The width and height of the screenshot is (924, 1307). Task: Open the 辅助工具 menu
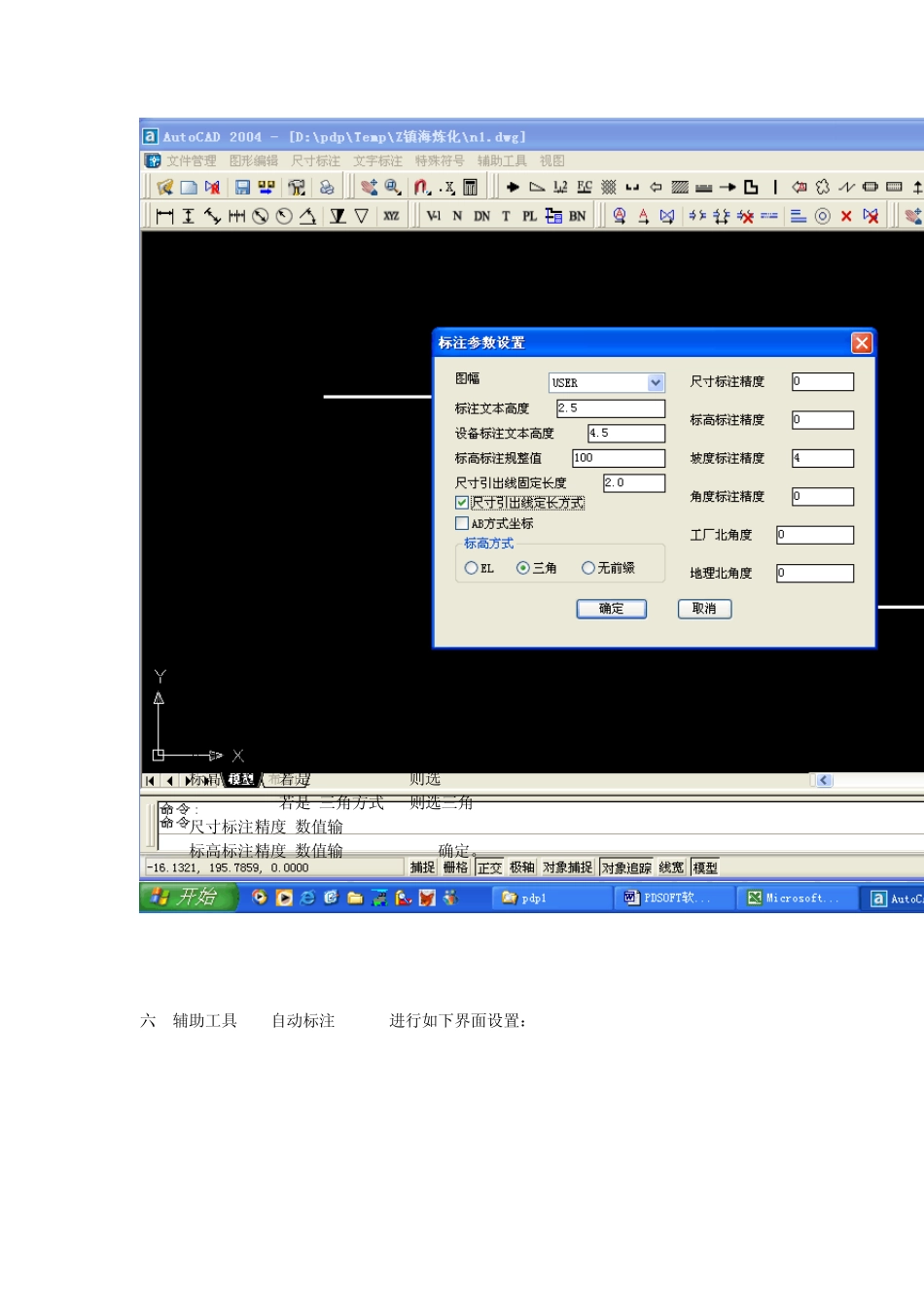pyautogui.click(x=502, y=161)
